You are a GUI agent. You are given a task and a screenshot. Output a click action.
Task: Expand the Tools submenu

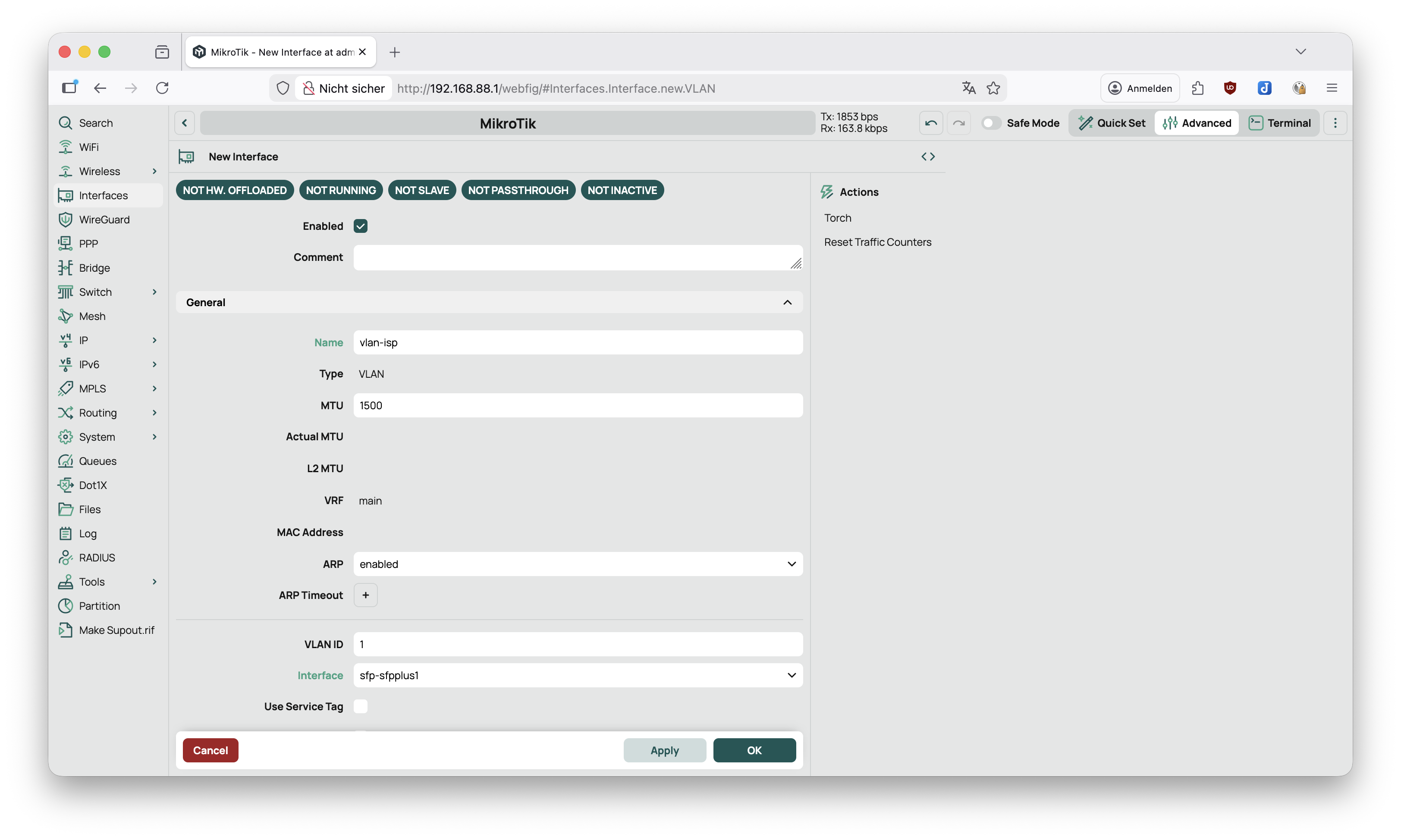(154, 582)
